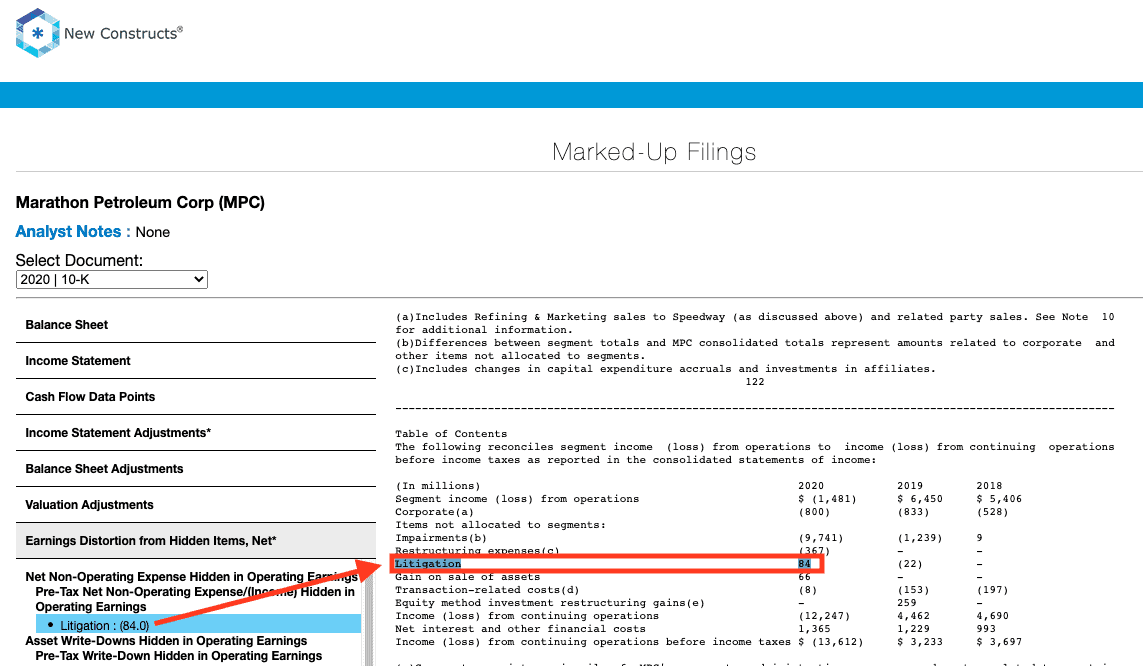Screen dimensions: 1143x666
Task: Click Items not allocated to segments label
Action: (x=500, y=525)
